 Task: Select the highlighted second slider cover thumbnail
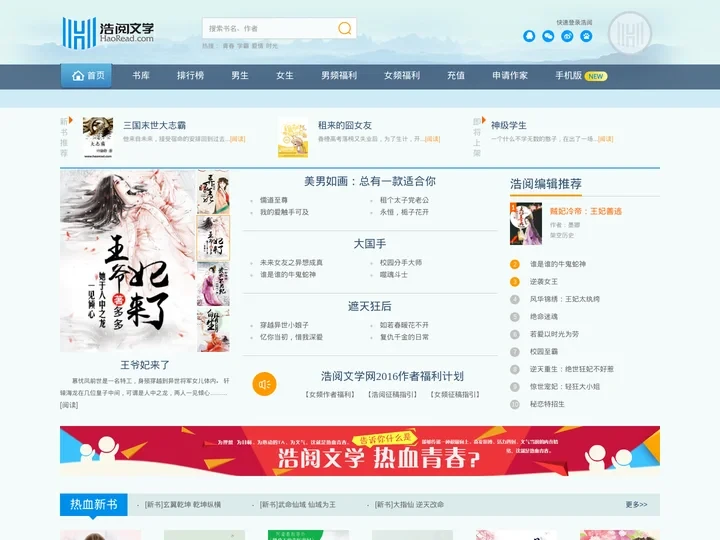[213, 238]
